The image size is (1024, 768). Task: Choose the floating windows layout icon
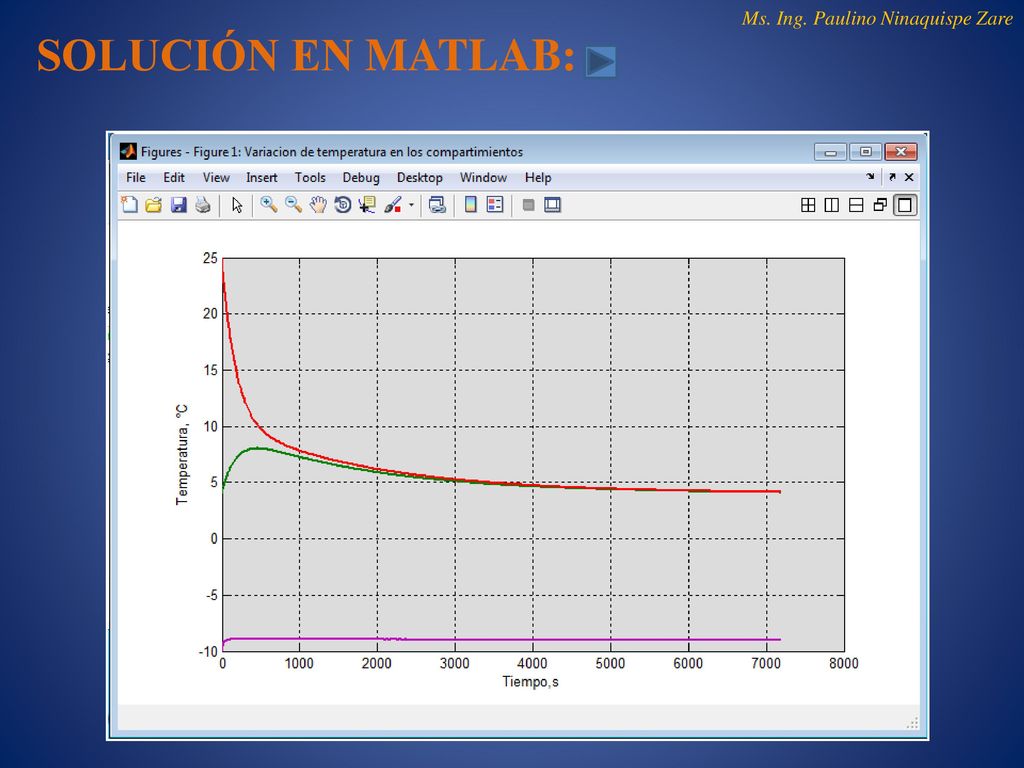[880, 205]
